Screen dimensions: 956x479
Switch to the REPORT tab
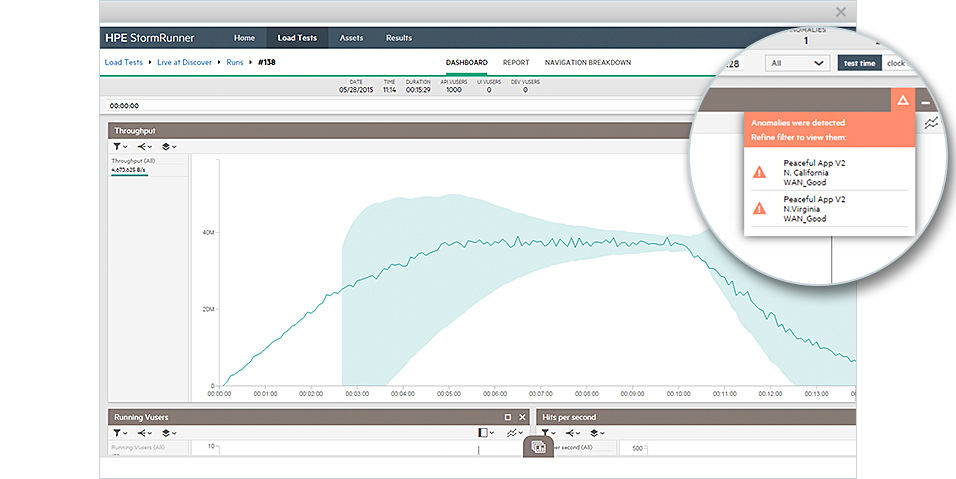click(x=516, y=63)
